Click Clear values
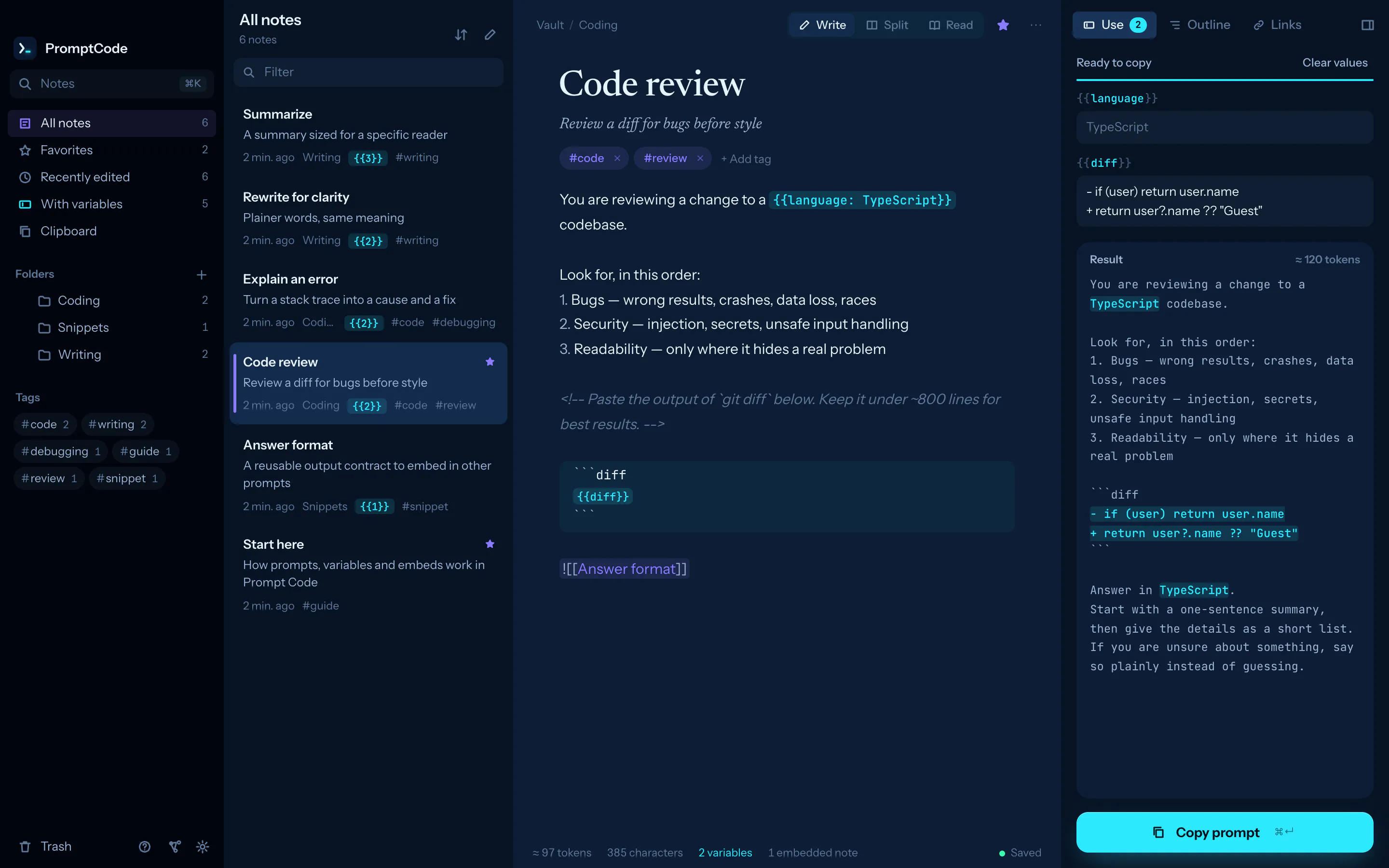The height and width of the screenshot is (868, 1389). tap(1335, 63)
